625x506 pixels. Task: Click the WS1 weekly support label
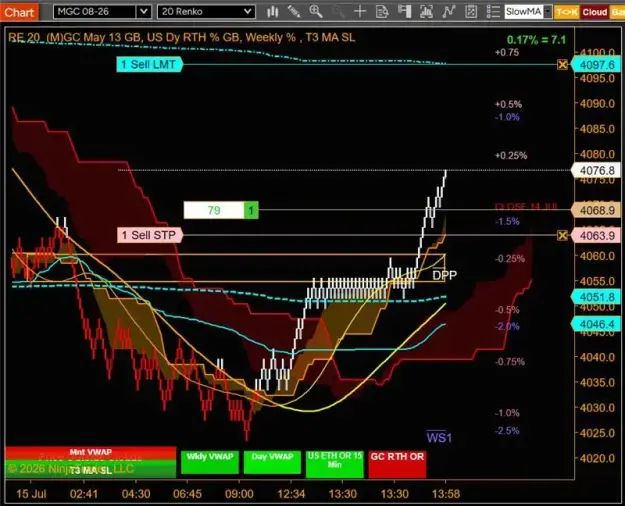[x=439, y=437]
